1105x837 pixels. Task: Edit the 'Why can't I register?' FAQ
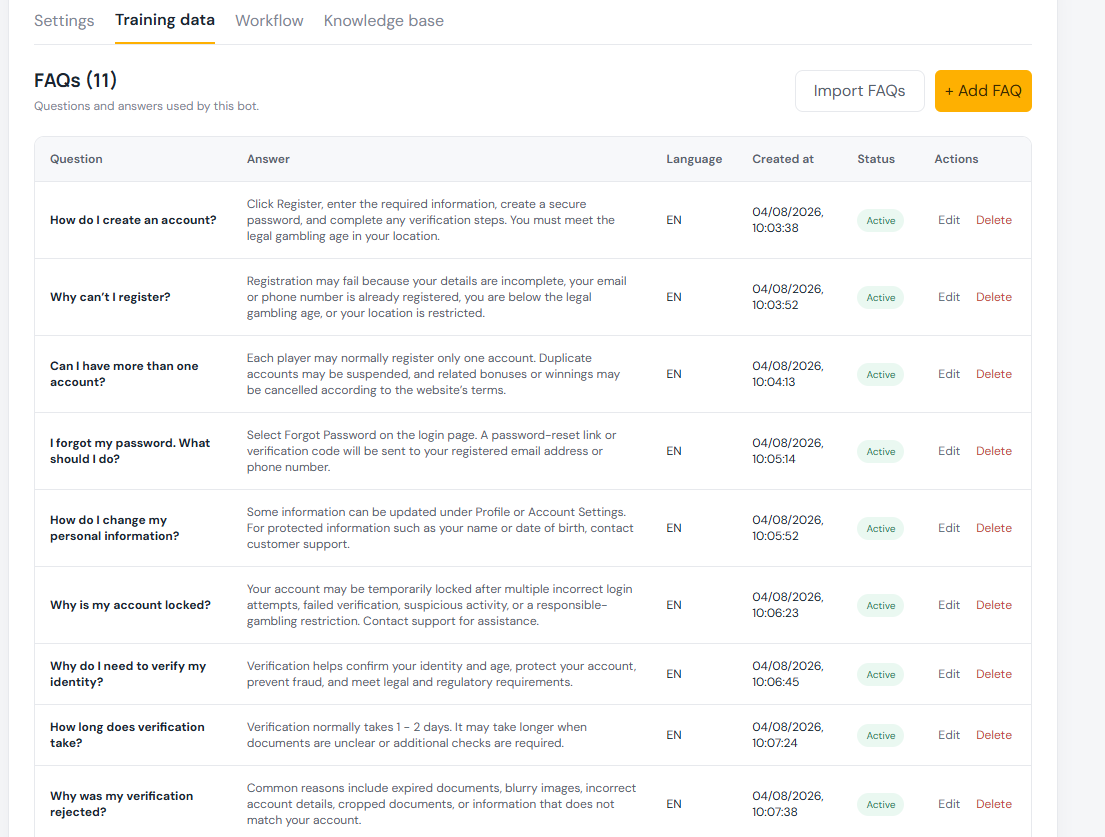[949, 297]
